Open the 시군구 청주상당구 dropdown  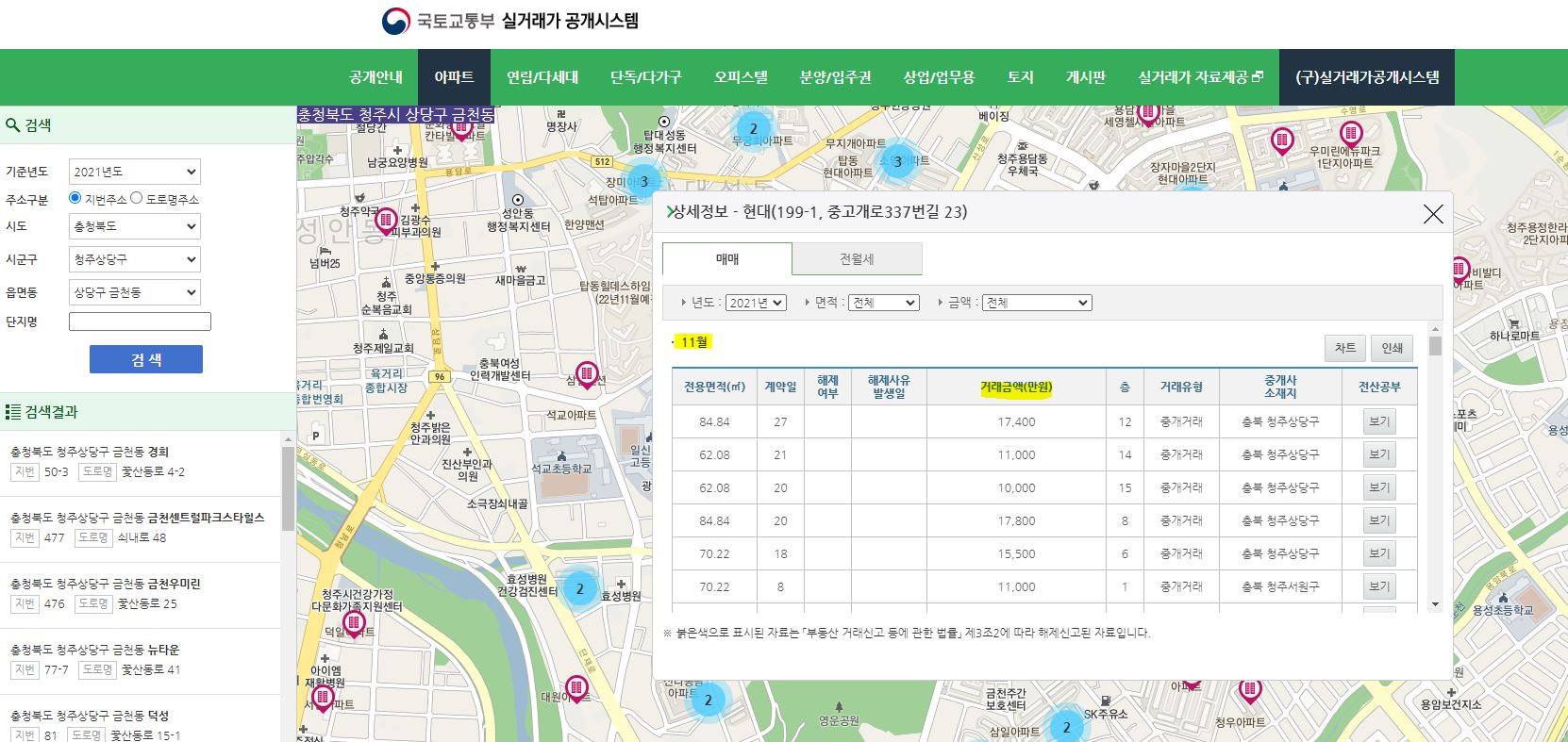coord(134,259)
